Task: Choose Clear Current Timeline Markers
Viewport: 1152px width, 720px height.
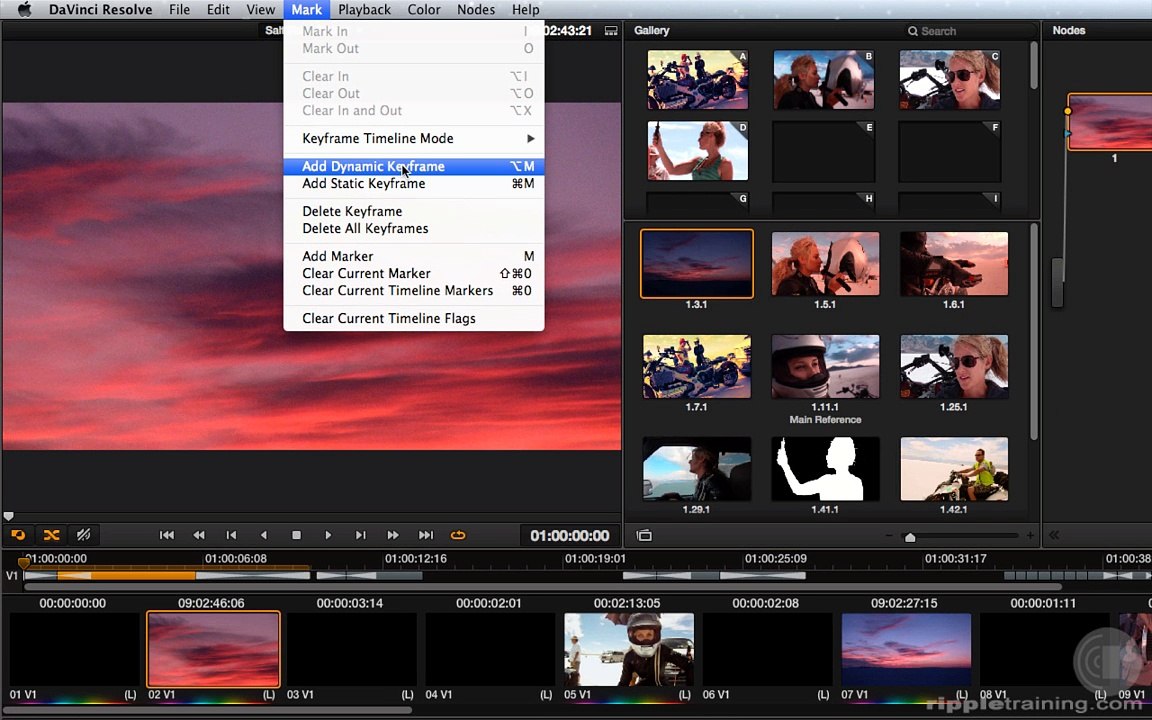Action: click(x=414, y=290)
